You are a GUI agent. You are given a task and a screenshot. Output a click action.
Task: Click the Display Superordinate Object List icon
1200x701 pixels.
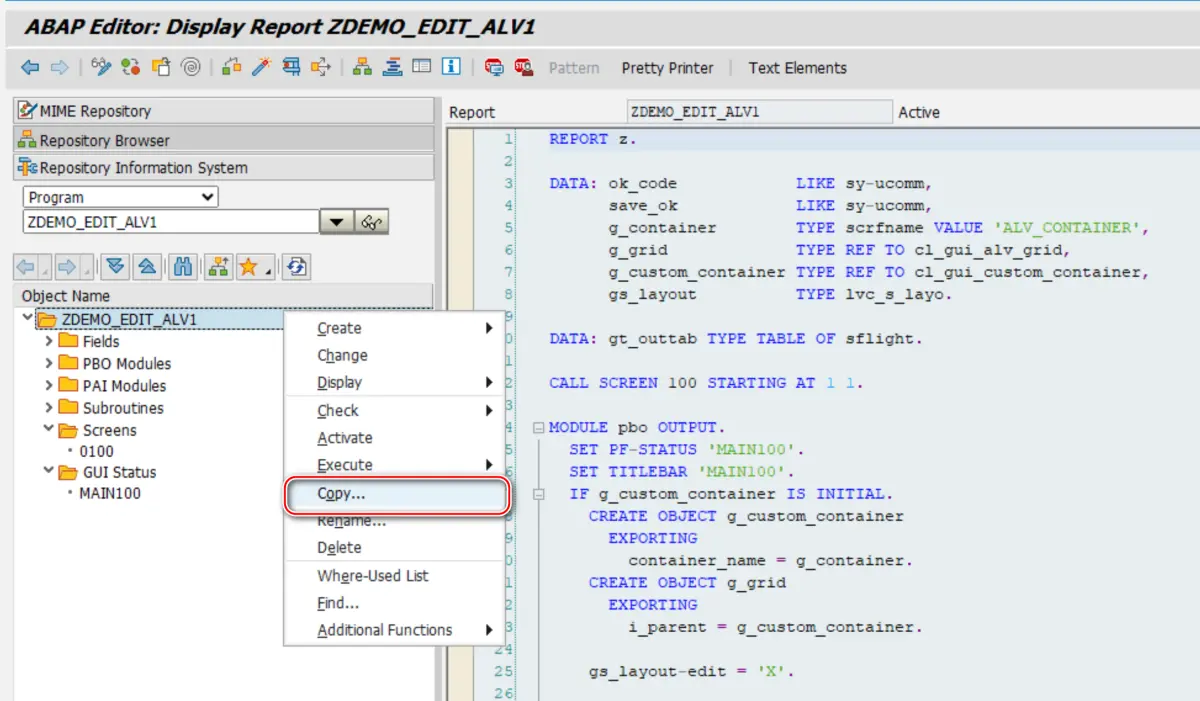pyautogui.click(x=218, y=267)
